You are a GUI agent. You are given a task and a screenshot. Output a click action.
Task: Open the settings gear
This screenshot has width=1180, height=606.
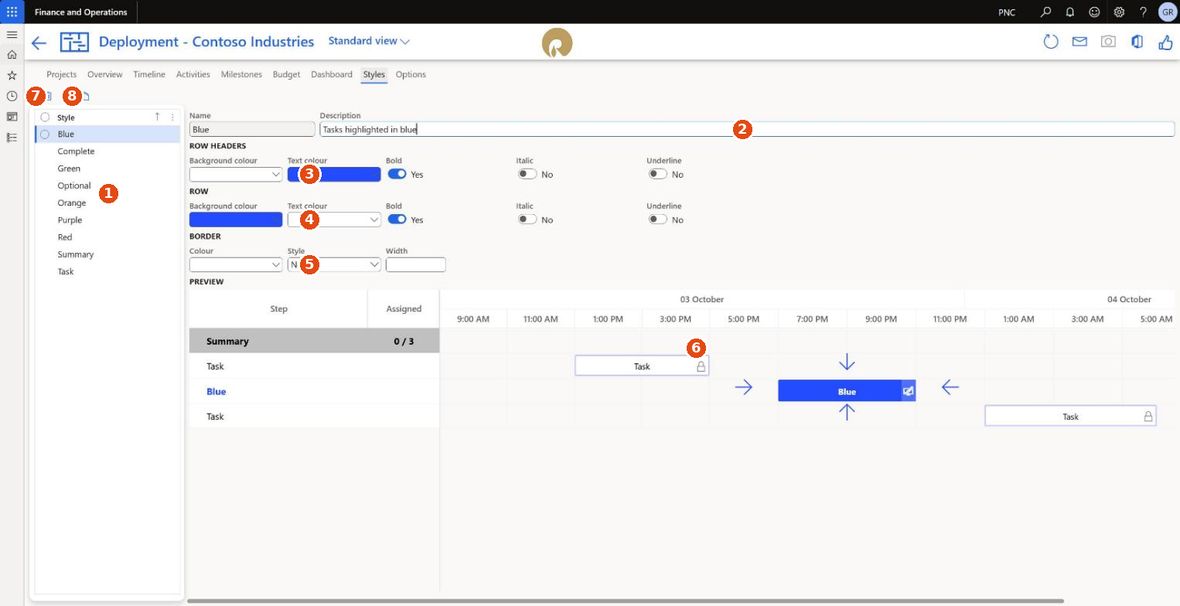click(x=1119, y=12)
